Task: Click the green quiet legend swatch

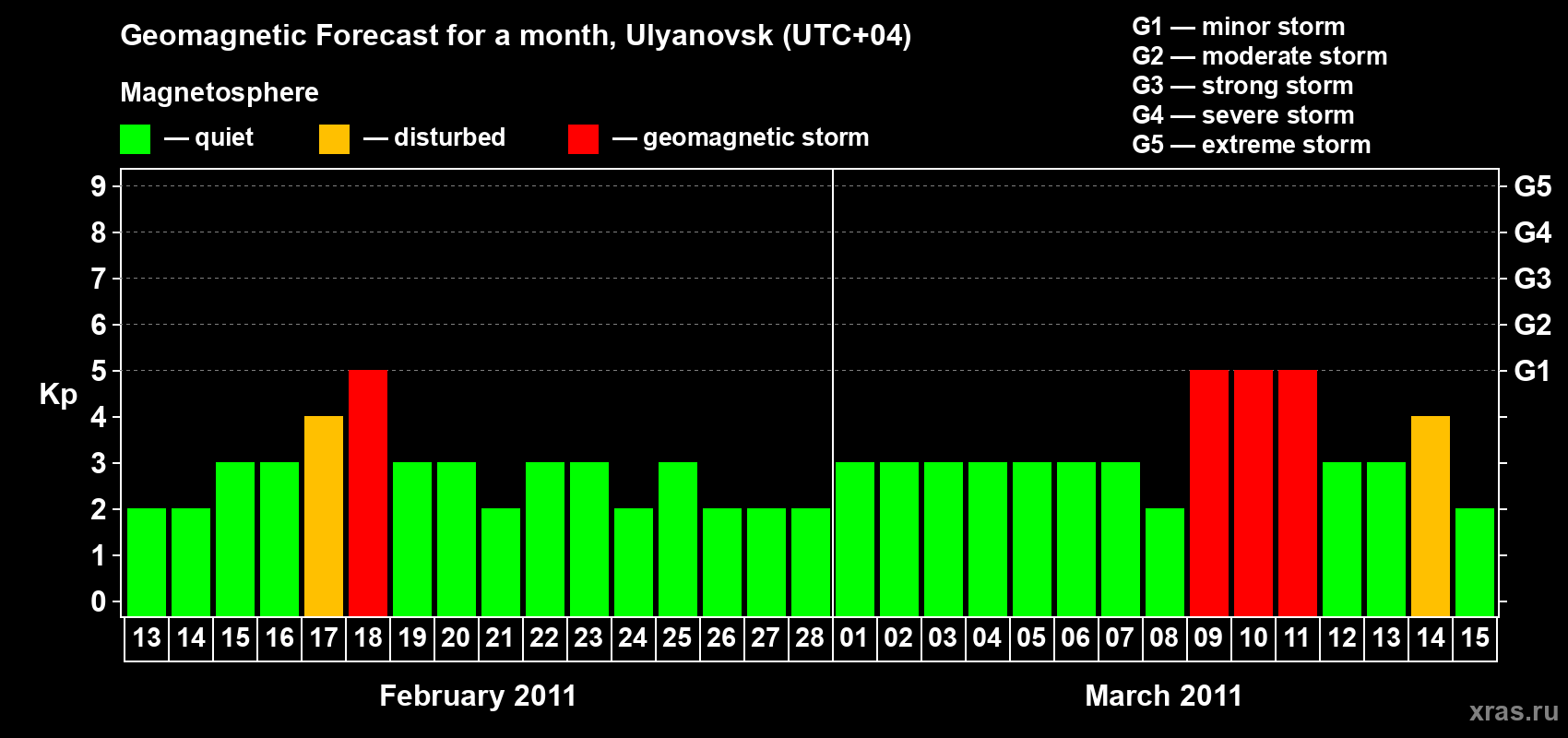Action: (x=135, y=139)
